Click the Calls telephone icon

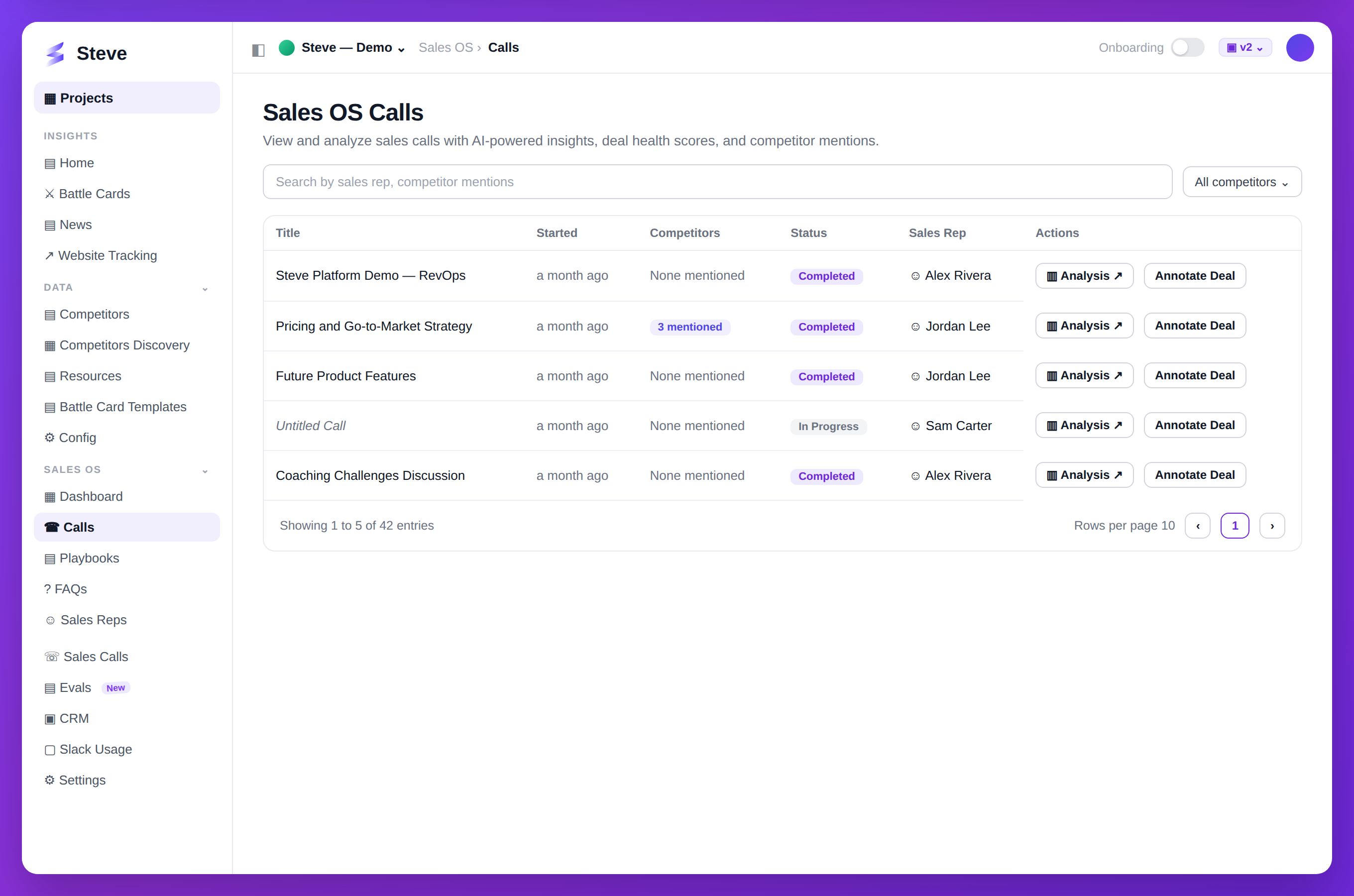51,528
